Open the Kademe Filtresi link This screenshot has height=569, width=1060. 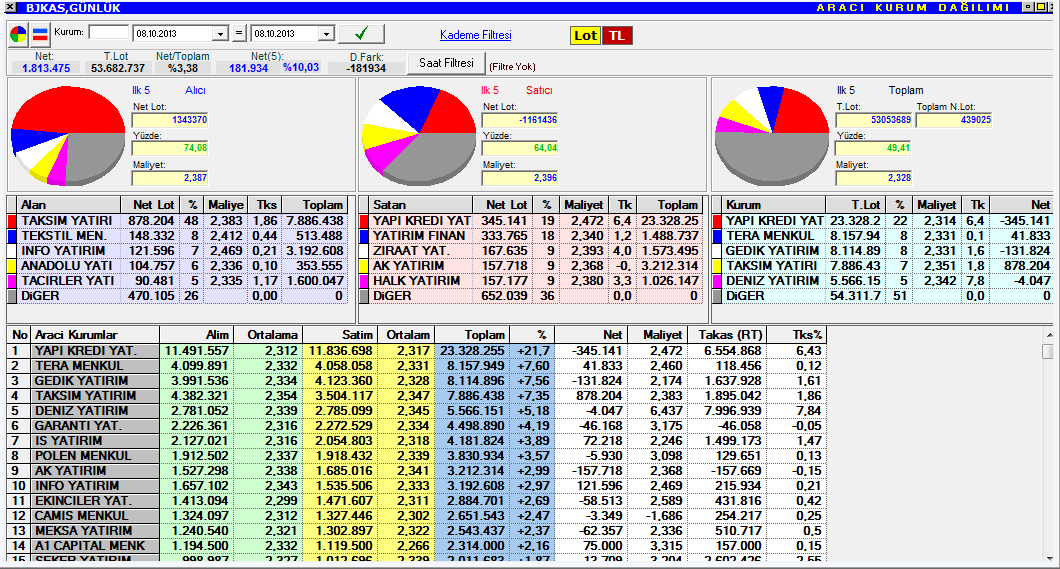[476, 35]
